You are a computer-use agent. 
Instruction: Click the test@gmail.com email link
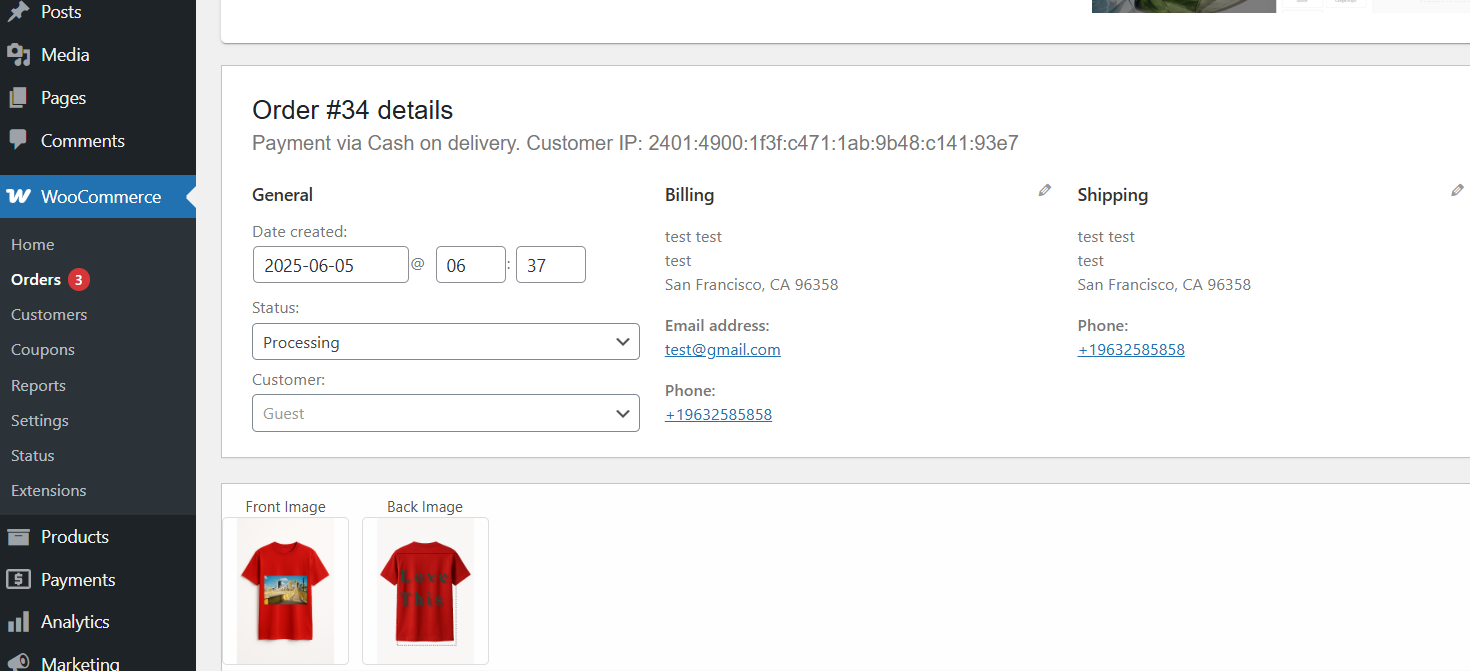(x=722, y=350)
